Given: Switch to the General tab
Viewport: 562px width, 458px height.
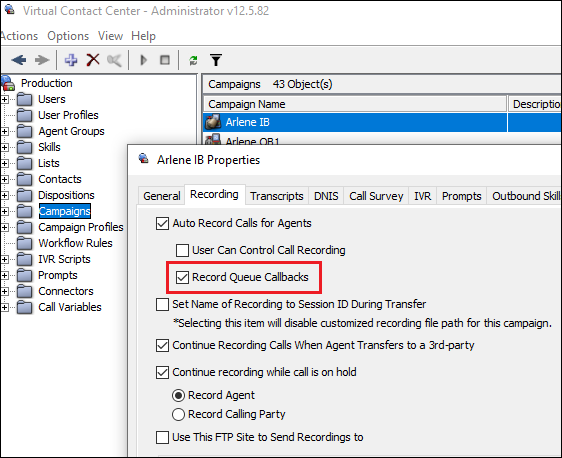Looking at the screenshot, I should click(x=162, y=196).
